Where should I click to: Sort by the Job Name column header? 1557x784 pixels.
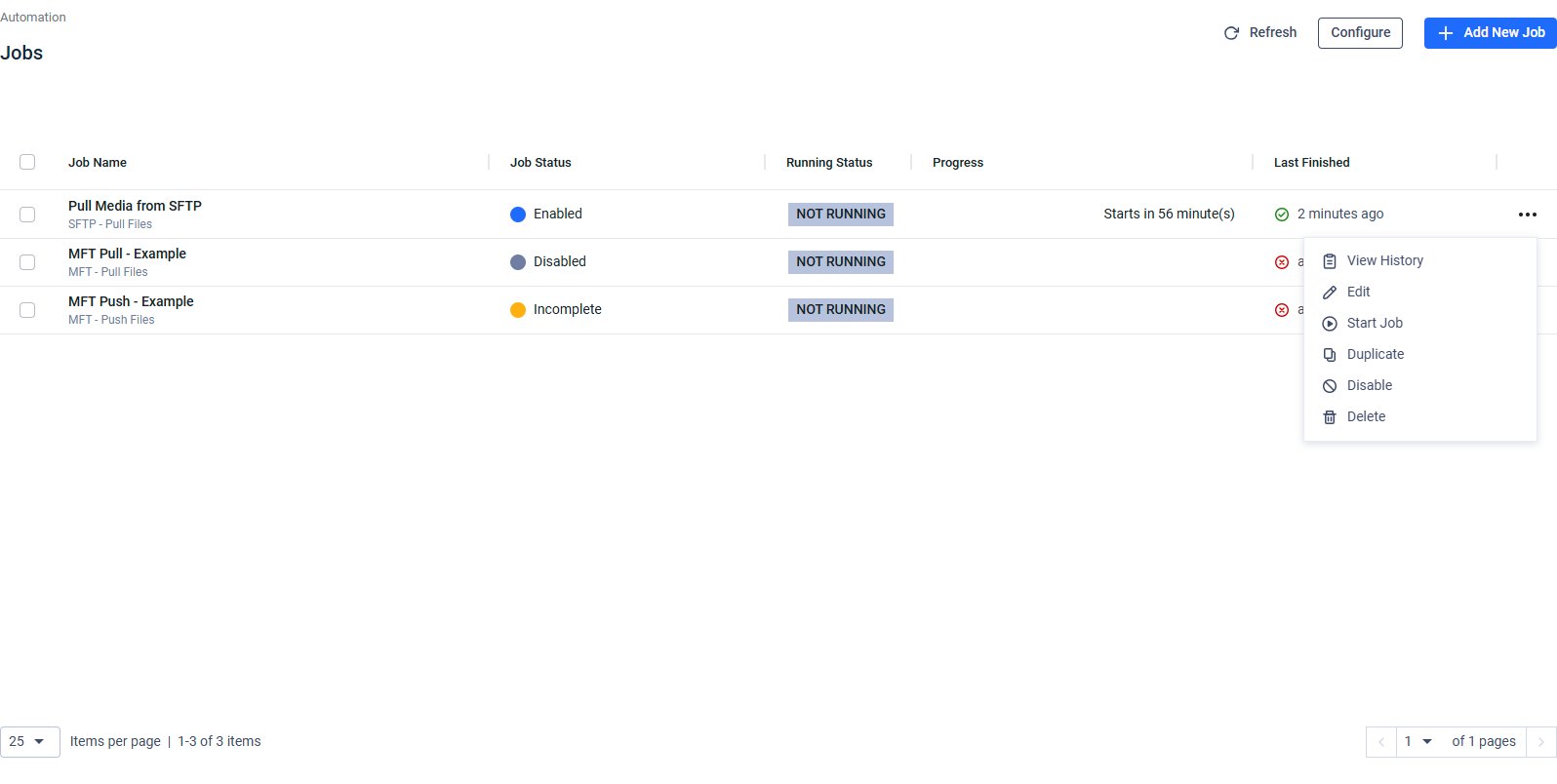coord(98,163)
